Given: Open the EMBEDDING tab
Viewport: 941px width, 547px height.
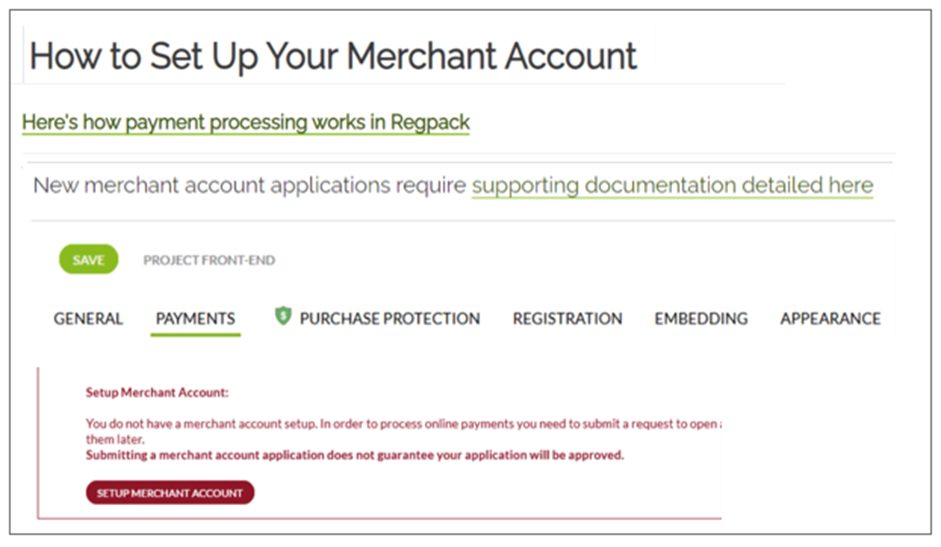Looking at the screenshot, I should [x=701, y=319].
